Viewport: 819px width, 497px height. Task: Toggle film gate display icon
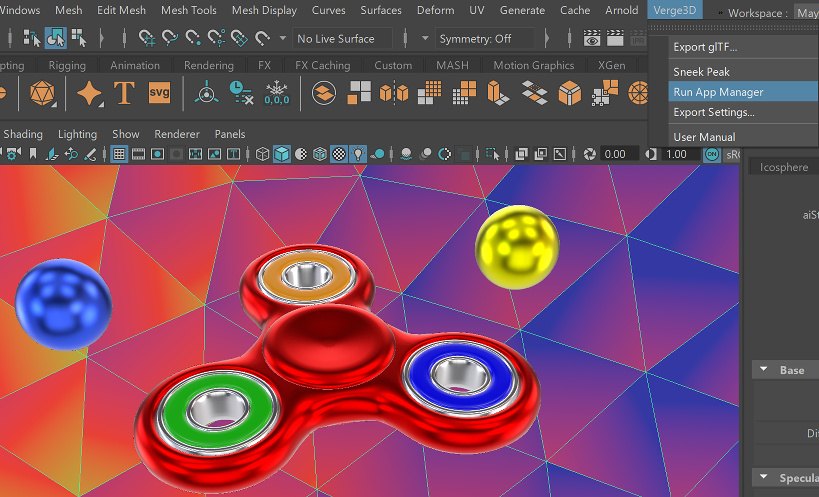(138, 154)
